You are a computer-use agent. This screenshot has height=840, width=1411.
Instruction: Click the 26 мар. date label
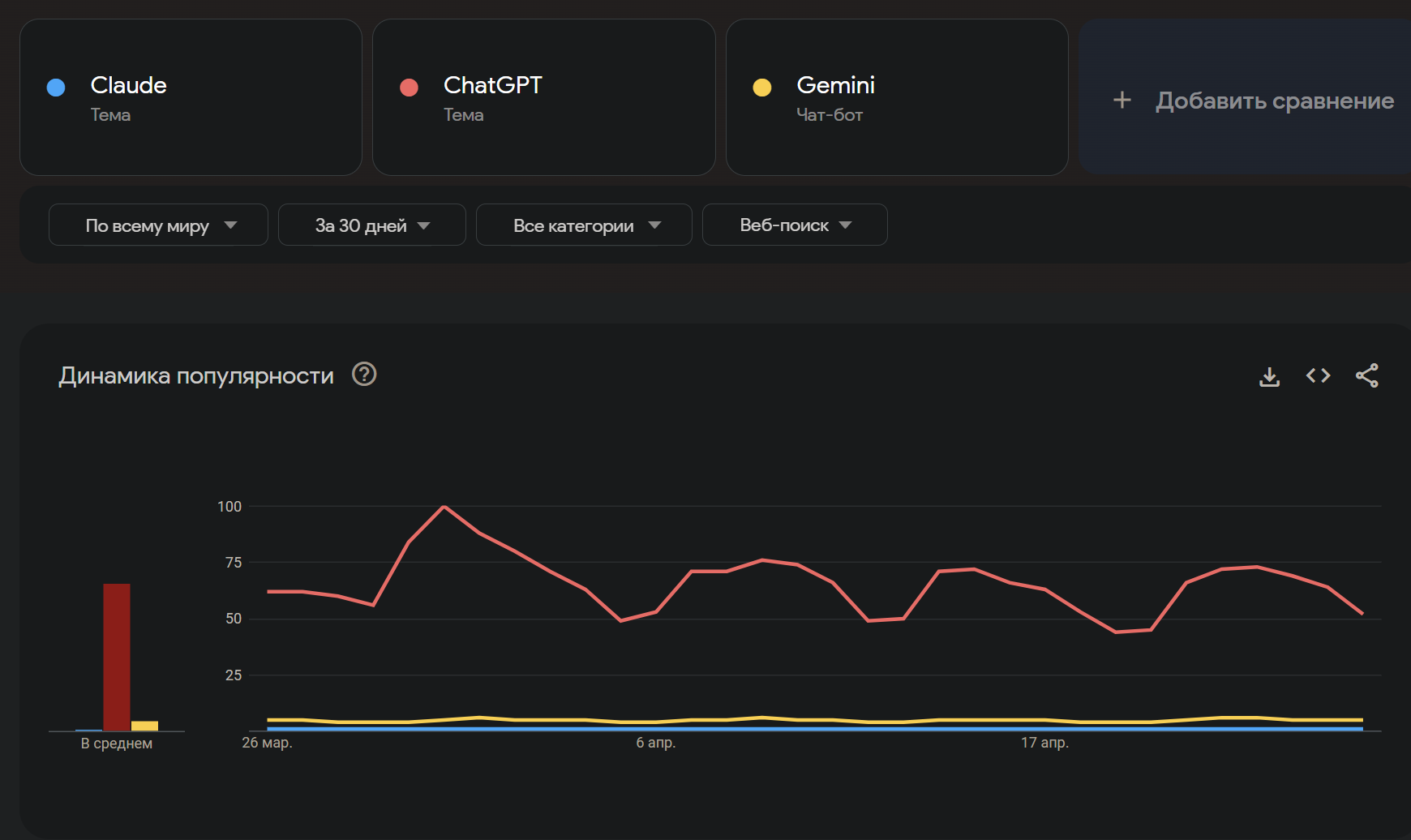tap(267, 743)
